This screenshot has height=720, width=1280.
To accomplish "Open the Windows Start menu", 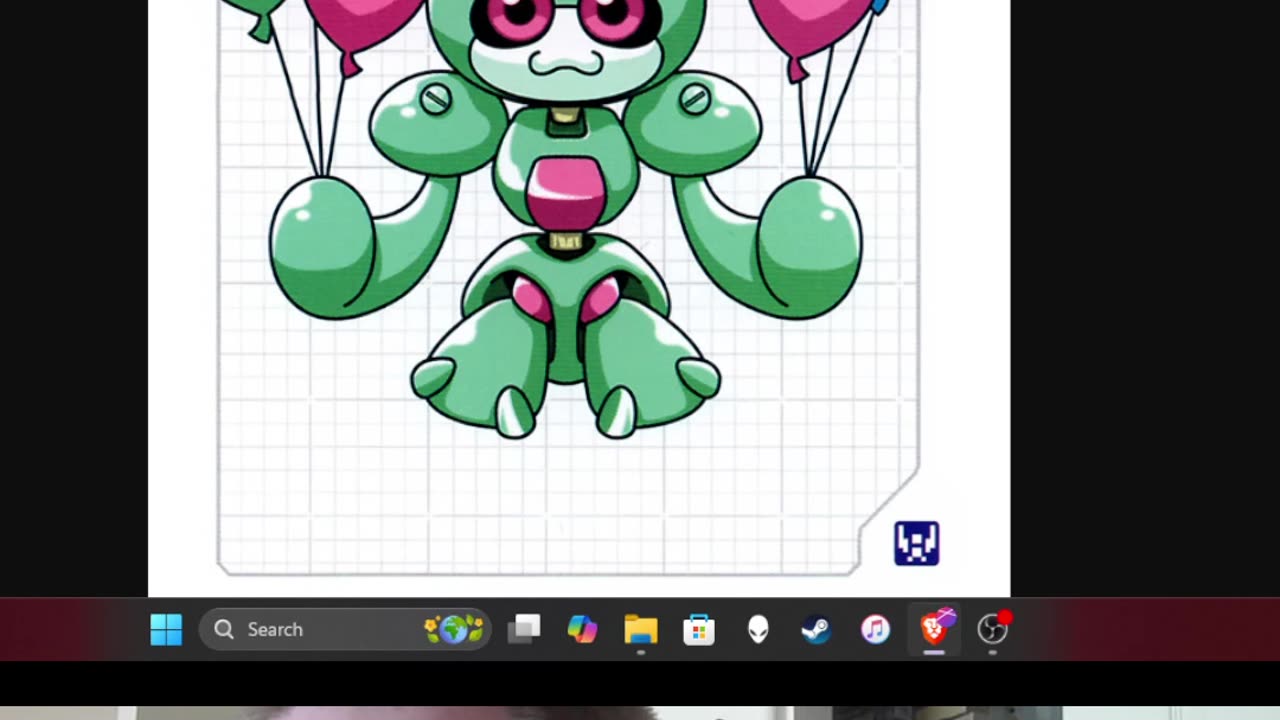I will pos(166,629).
